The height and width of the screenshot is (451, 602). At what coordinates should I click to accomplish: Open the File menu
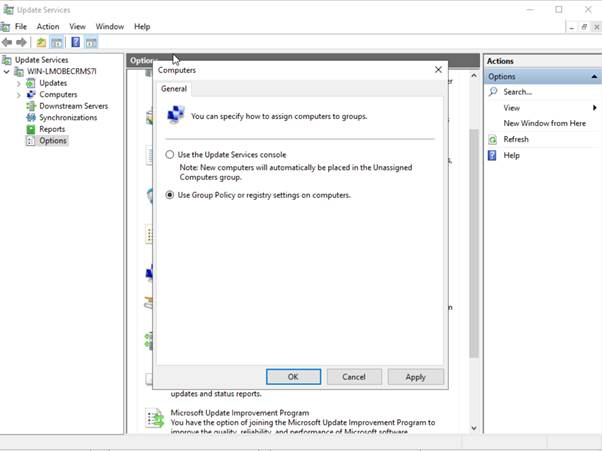[x=21, y=26]
